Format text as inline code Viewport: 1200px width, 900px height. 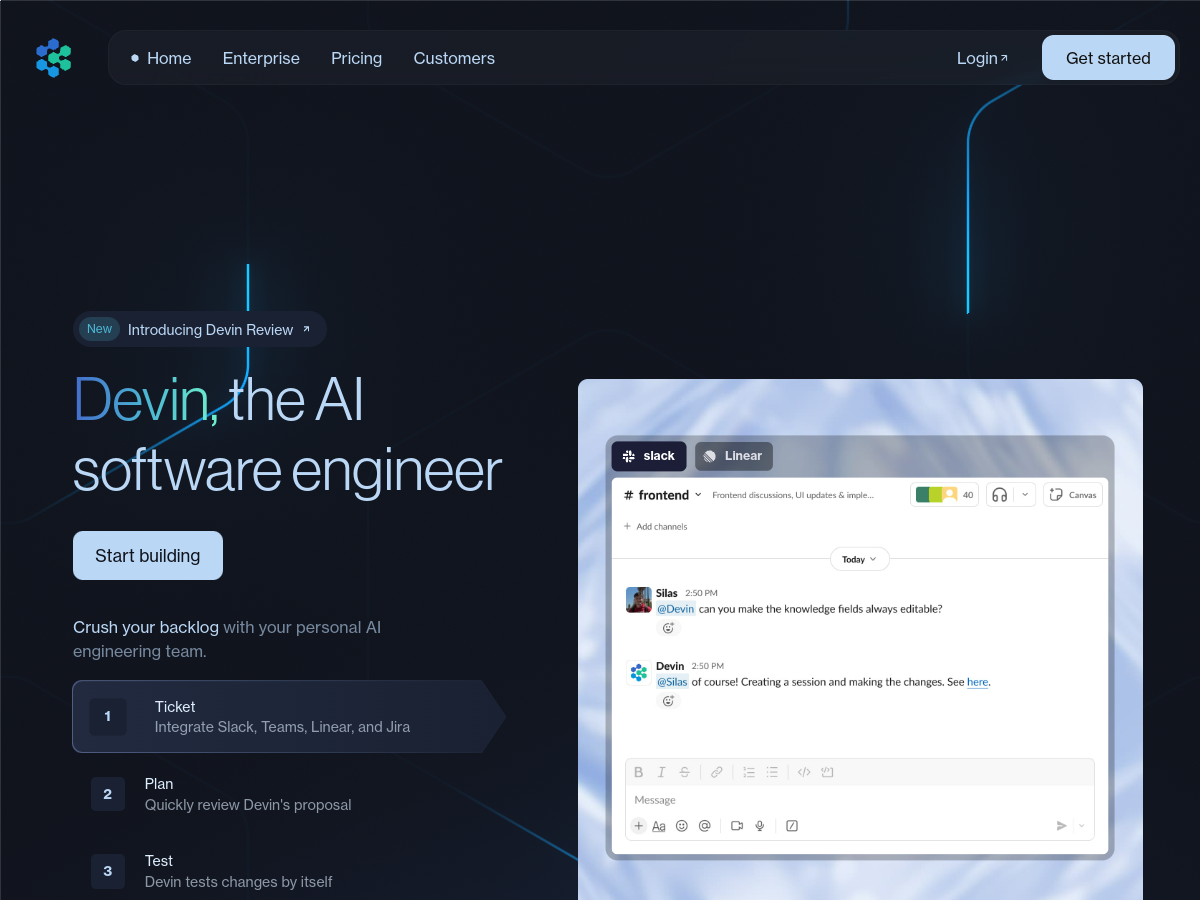(x=804, y=772)
